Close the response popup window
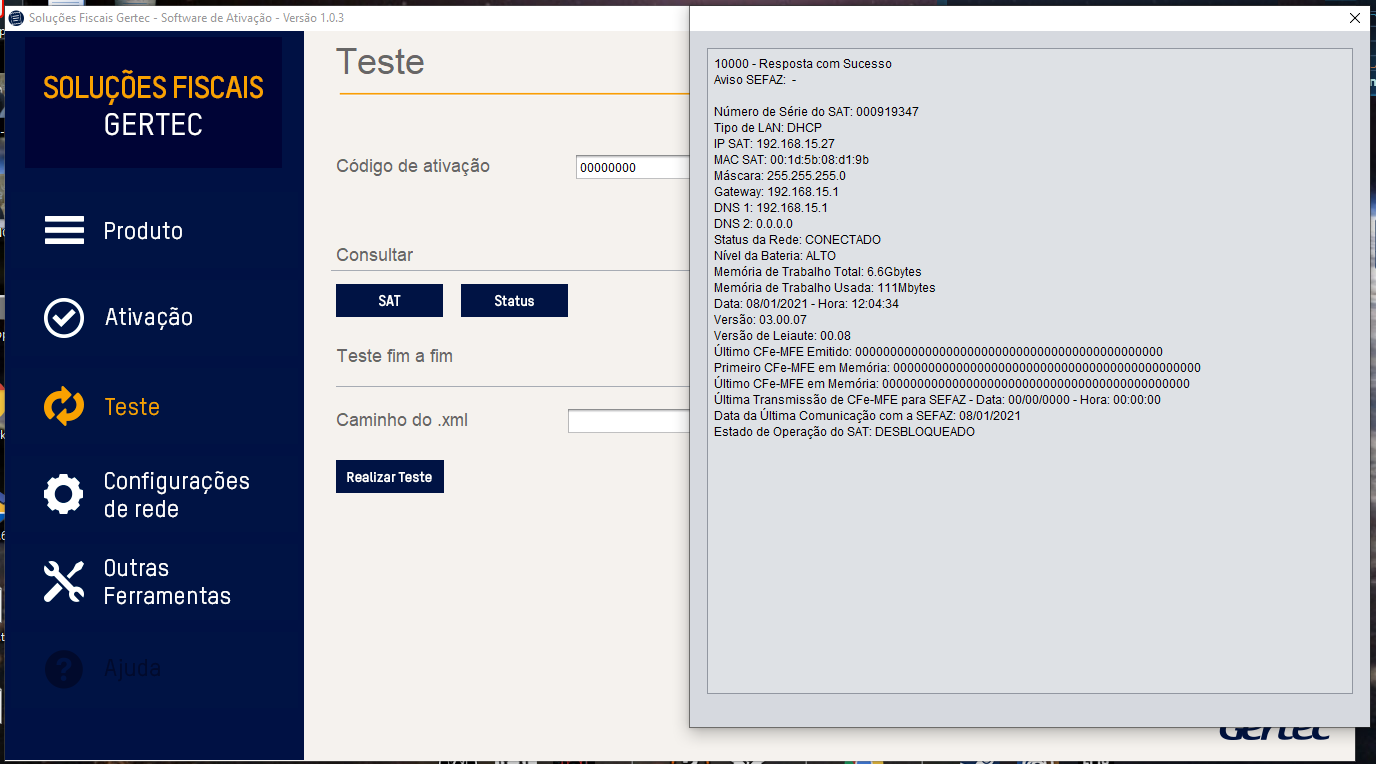The image size is (1376, 764). 1355,18
